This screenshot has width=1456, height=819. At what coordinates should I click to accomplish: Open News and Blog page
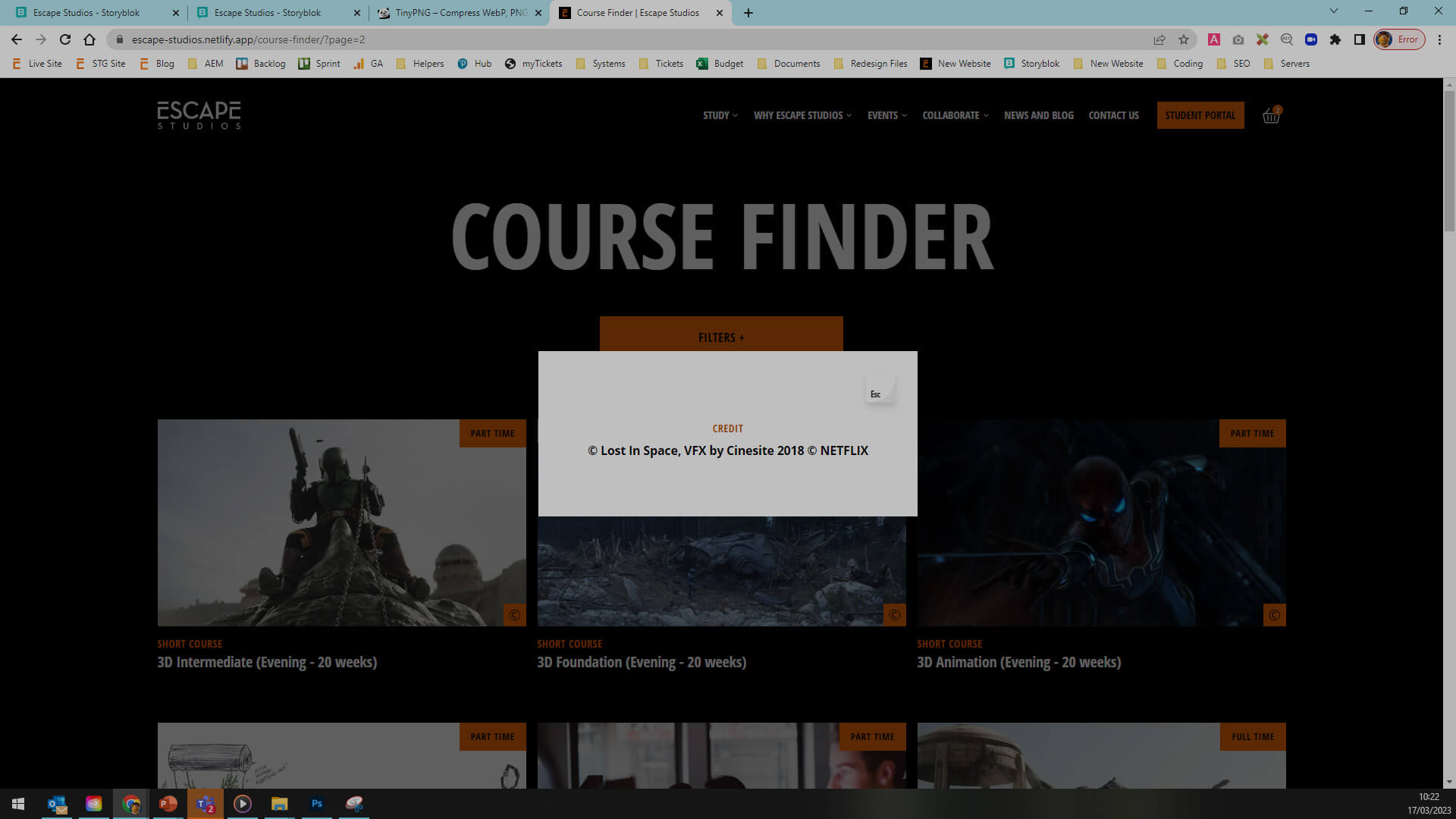[x=1039, y=115]
